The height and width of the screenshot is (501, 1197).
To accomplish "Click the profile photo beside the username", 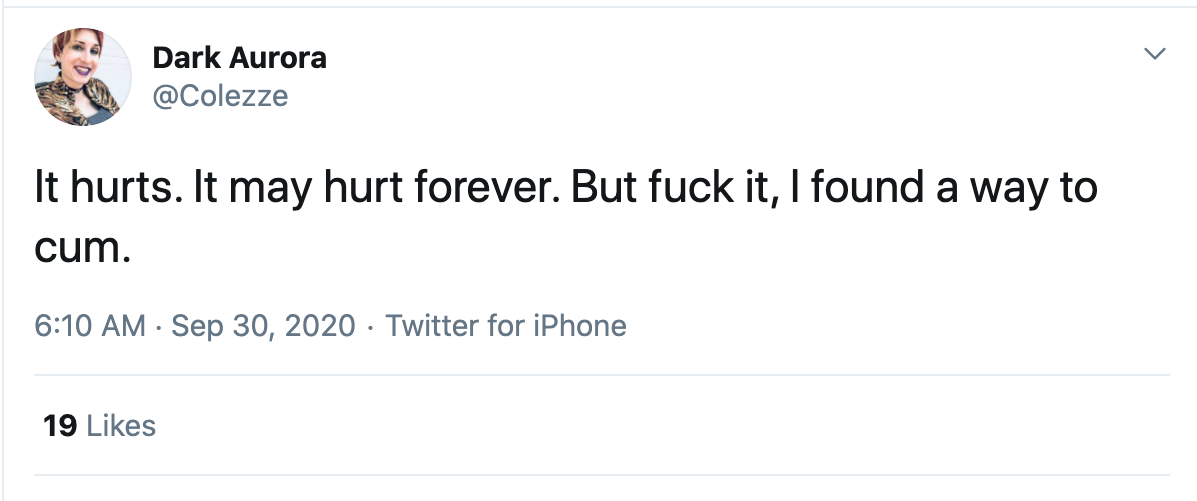I will click(x=83, y=76).
